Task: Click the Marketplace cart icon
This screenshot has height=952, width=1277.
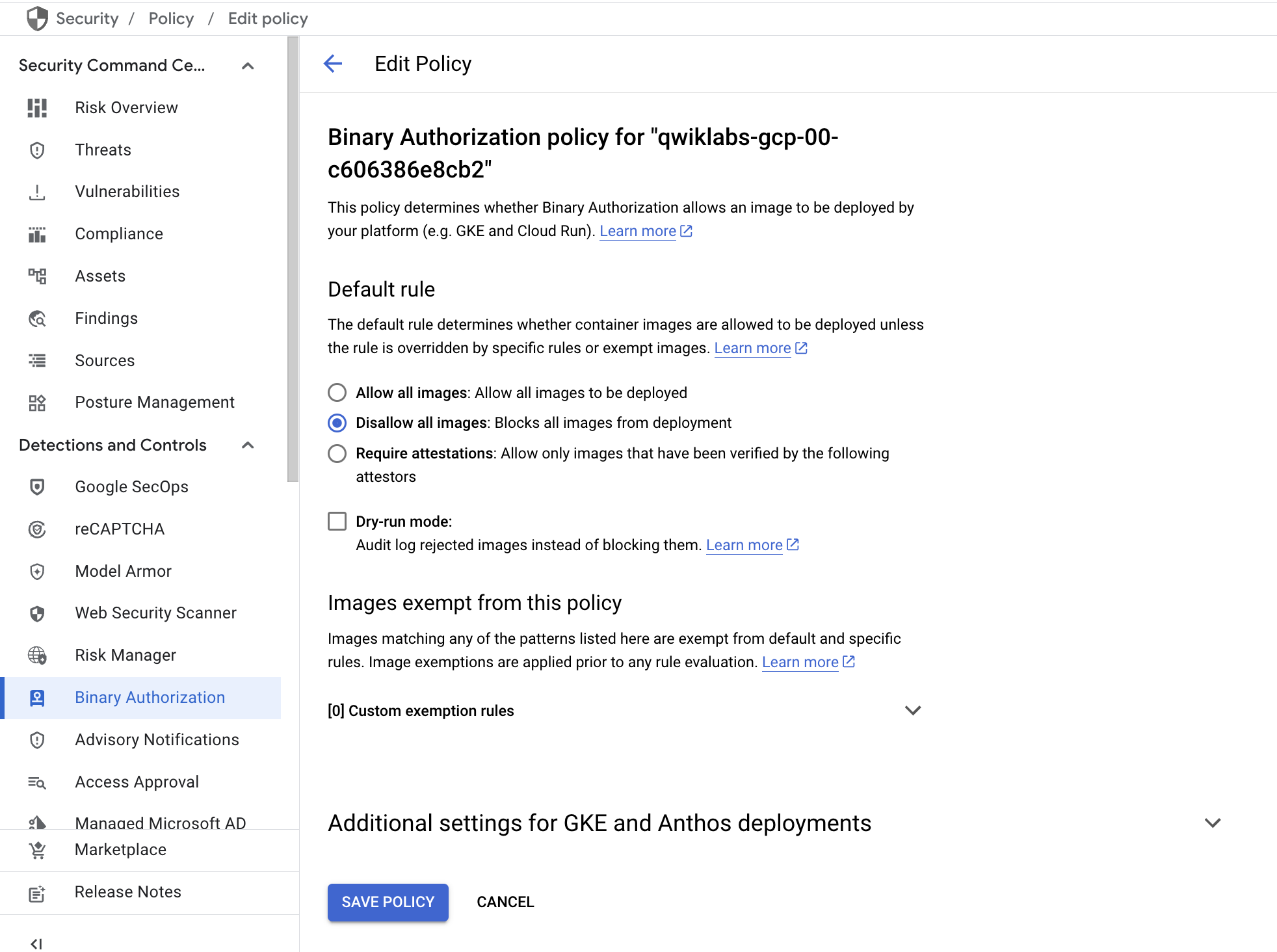Action: click(x=37, y=850)
